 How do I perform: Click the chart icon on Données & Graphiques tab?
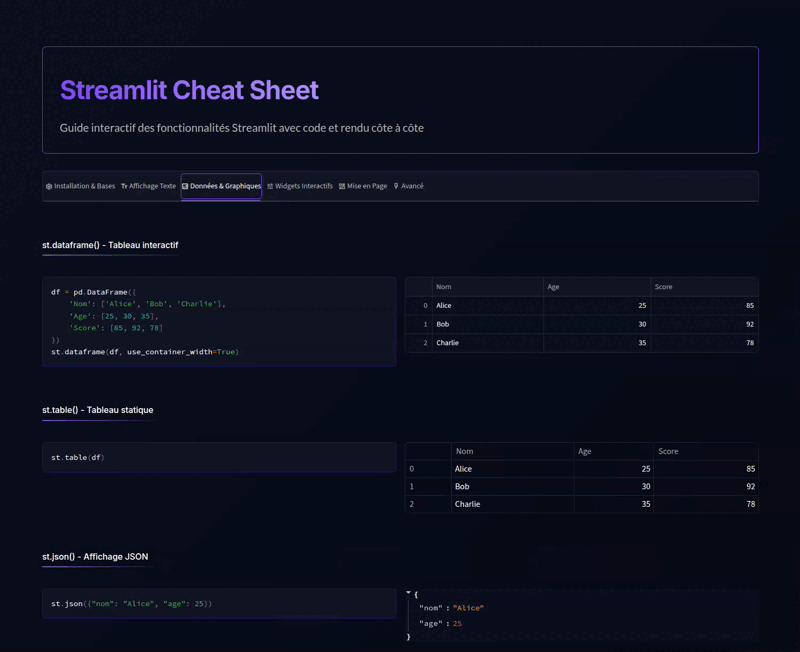(185, 186)
